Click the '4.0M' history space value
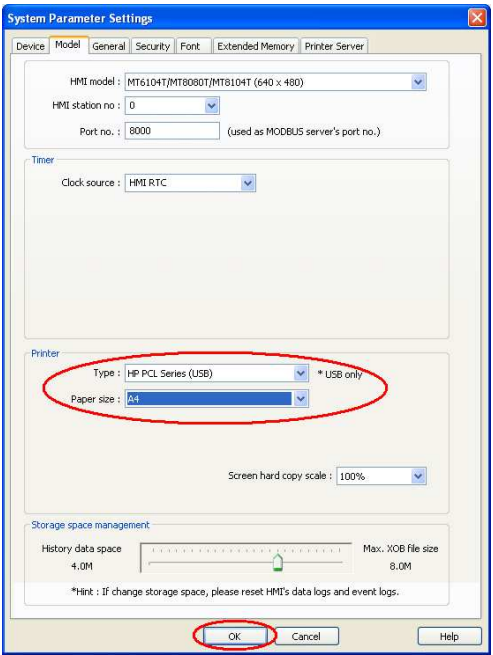 pyautogui.click(x=81, y=566)
